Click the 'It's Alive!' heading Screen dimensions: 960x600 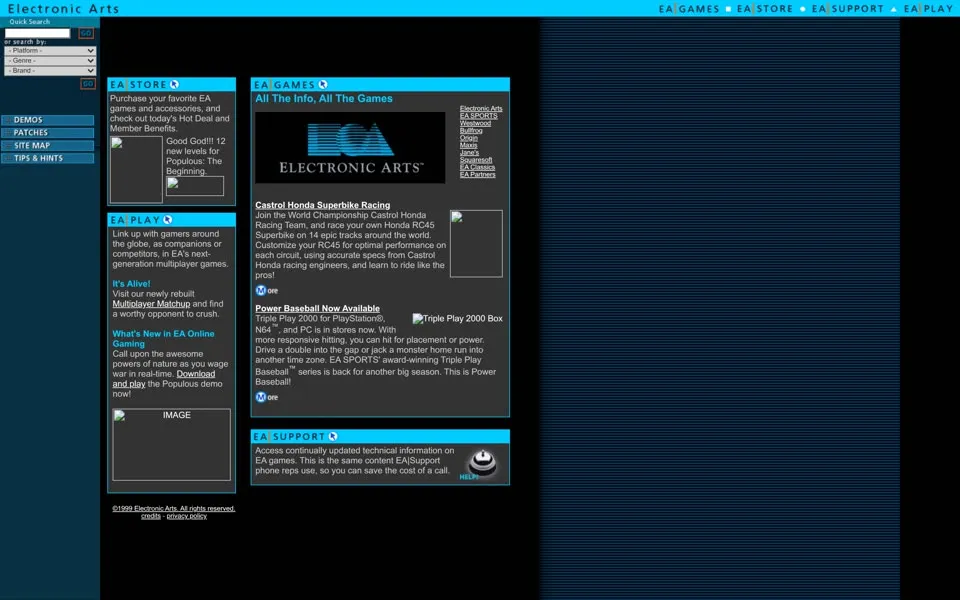[131, 284]
